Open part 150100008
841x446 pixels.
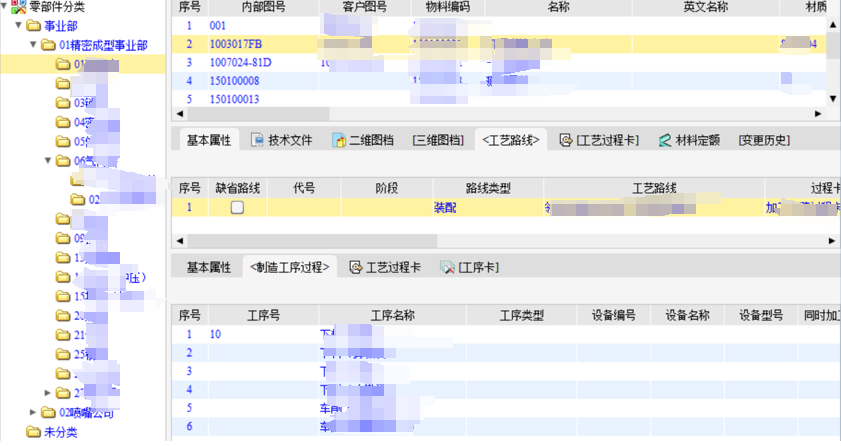coord(234,81)
